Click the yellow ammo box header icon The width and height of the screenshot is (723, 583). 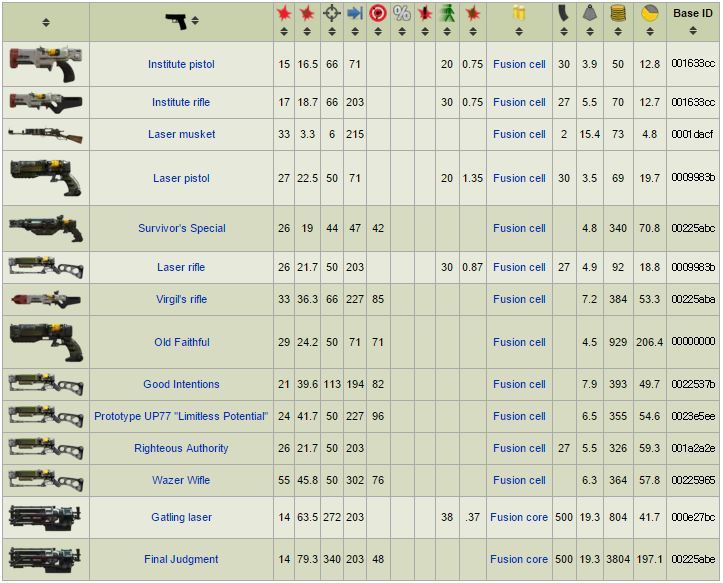click(x=519, y=13)
